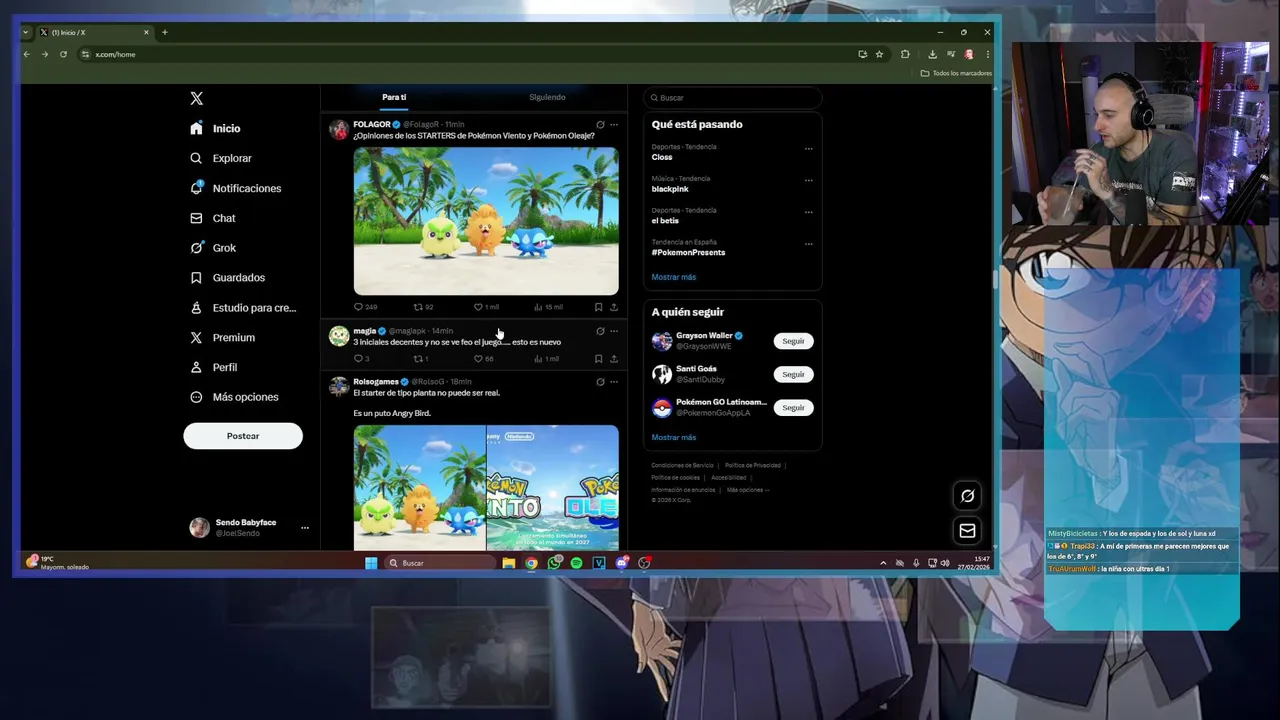The image size is (1280, 720).
Task: Open Grok in the sidebar
Action: (x=213, y=248)
